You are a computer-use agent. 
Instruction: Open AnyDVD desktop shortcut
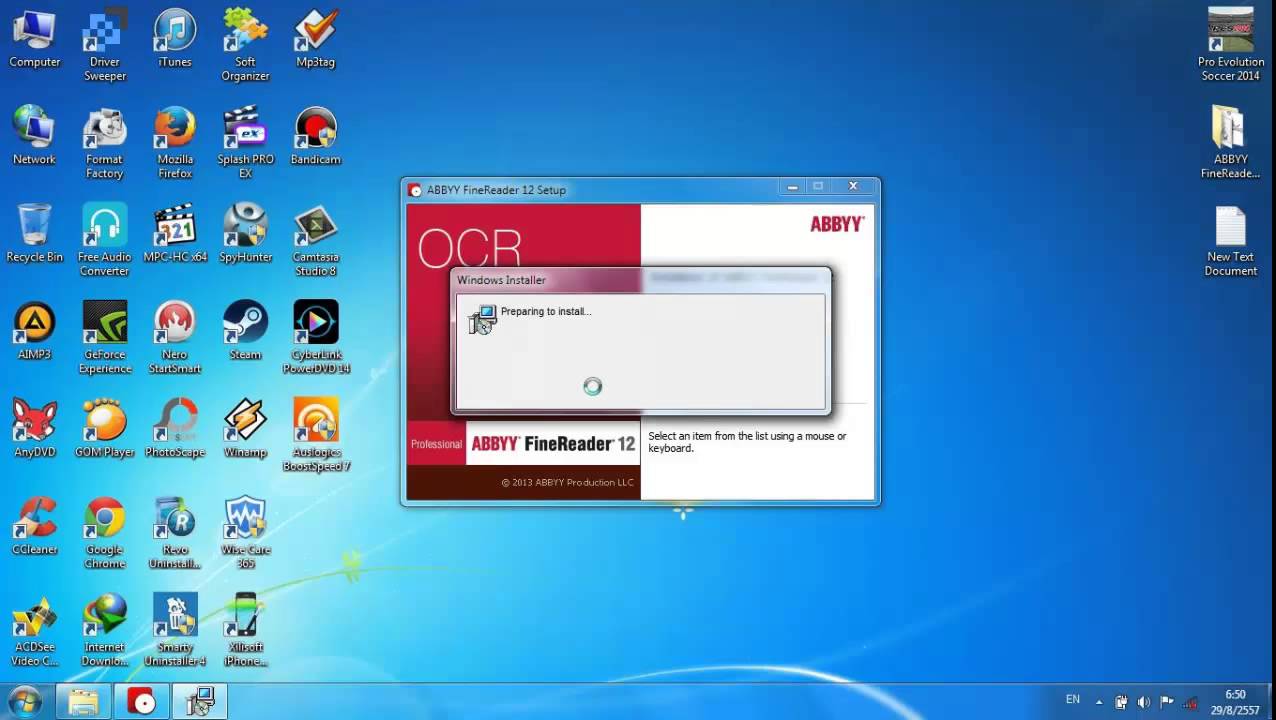[34, 428]
